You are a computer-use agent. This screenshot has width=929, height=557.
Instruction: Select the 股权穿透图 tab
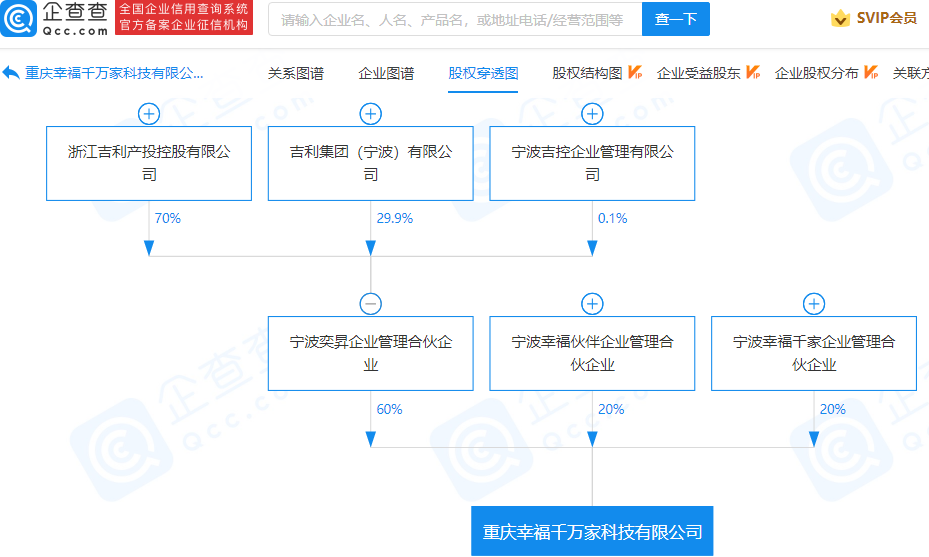(x=483, y=73)
